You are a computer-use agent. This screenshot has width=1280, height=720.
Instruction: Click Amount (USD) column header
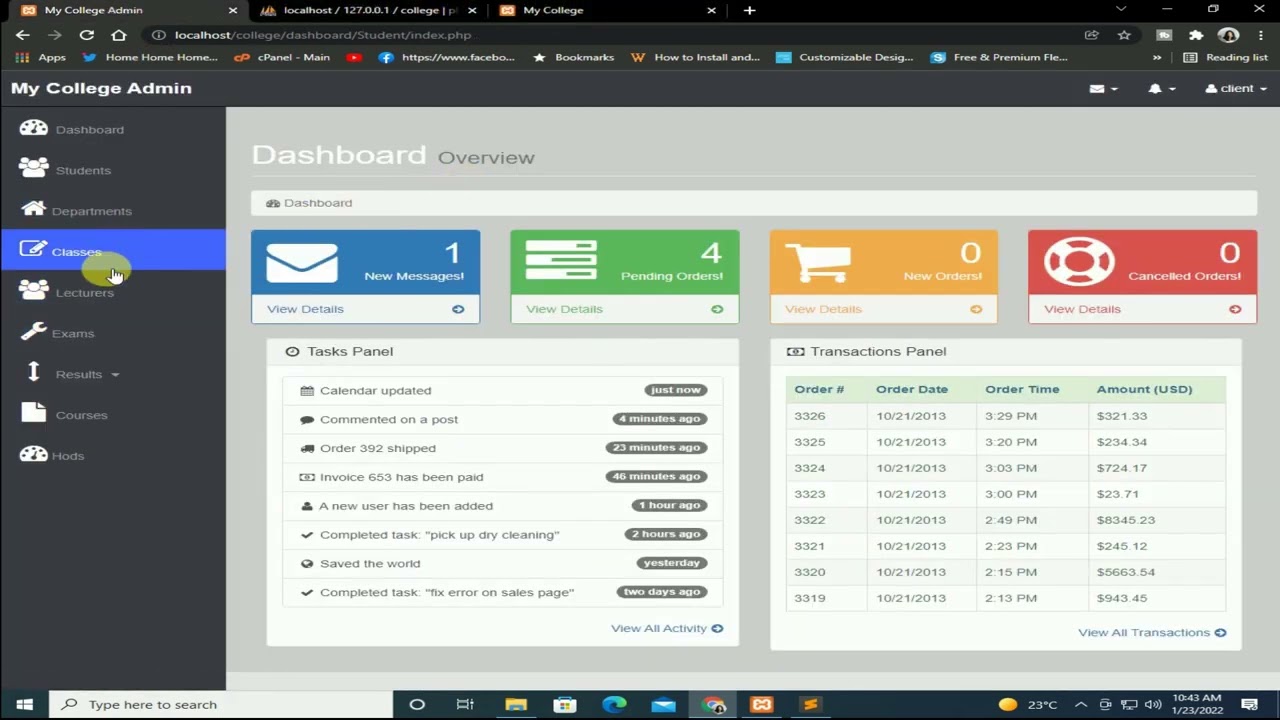1156,389
